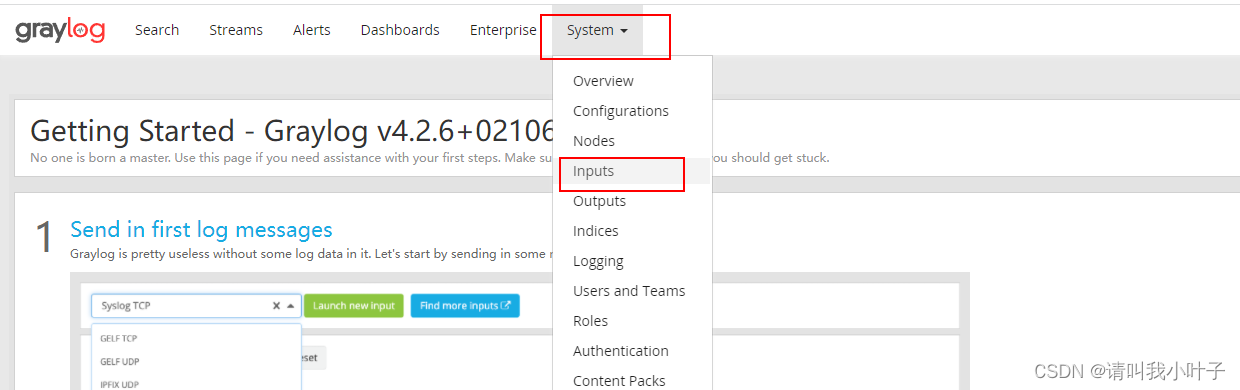
Task: Click the Graylog logo
Action: pos(60,31)
